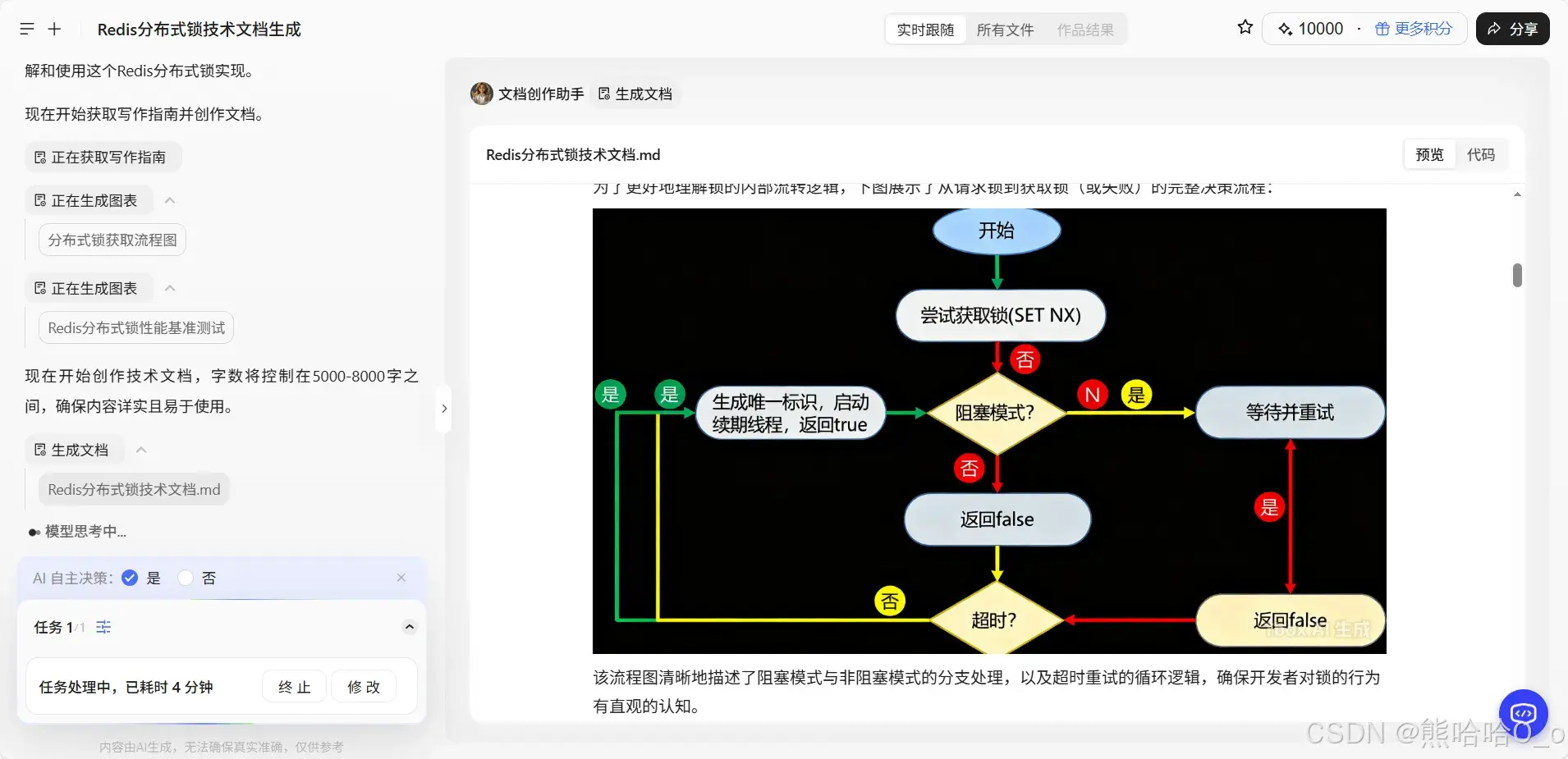The height and width of the screenshot is (759, 1568).
Task: Open the 生成文档 badge next to assistant name
Action: 635,94
